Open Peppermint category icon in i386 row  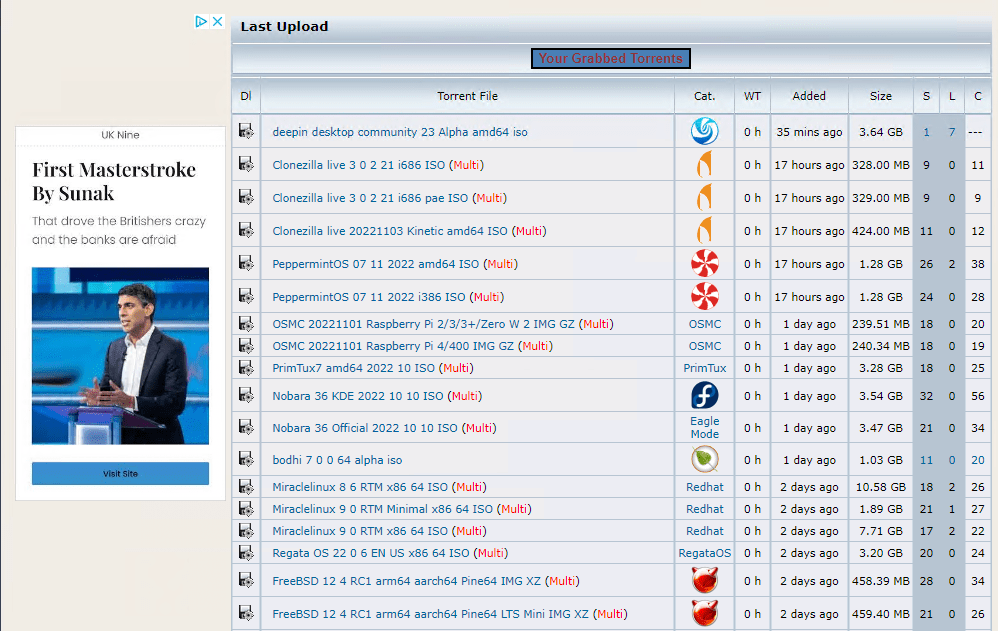pos(705,296)
